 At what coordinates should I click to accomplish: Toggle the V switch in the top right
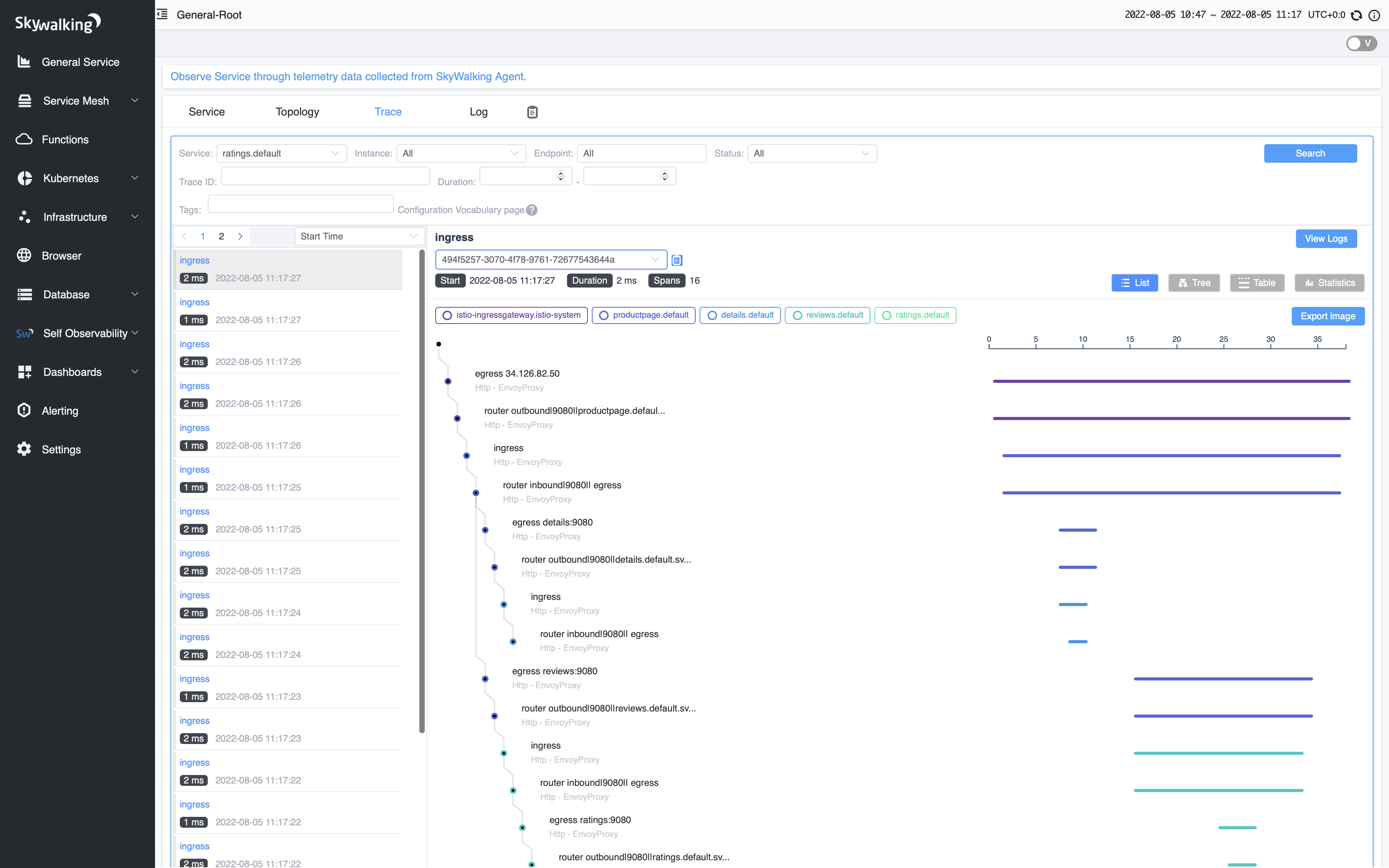pos(1361,43)
